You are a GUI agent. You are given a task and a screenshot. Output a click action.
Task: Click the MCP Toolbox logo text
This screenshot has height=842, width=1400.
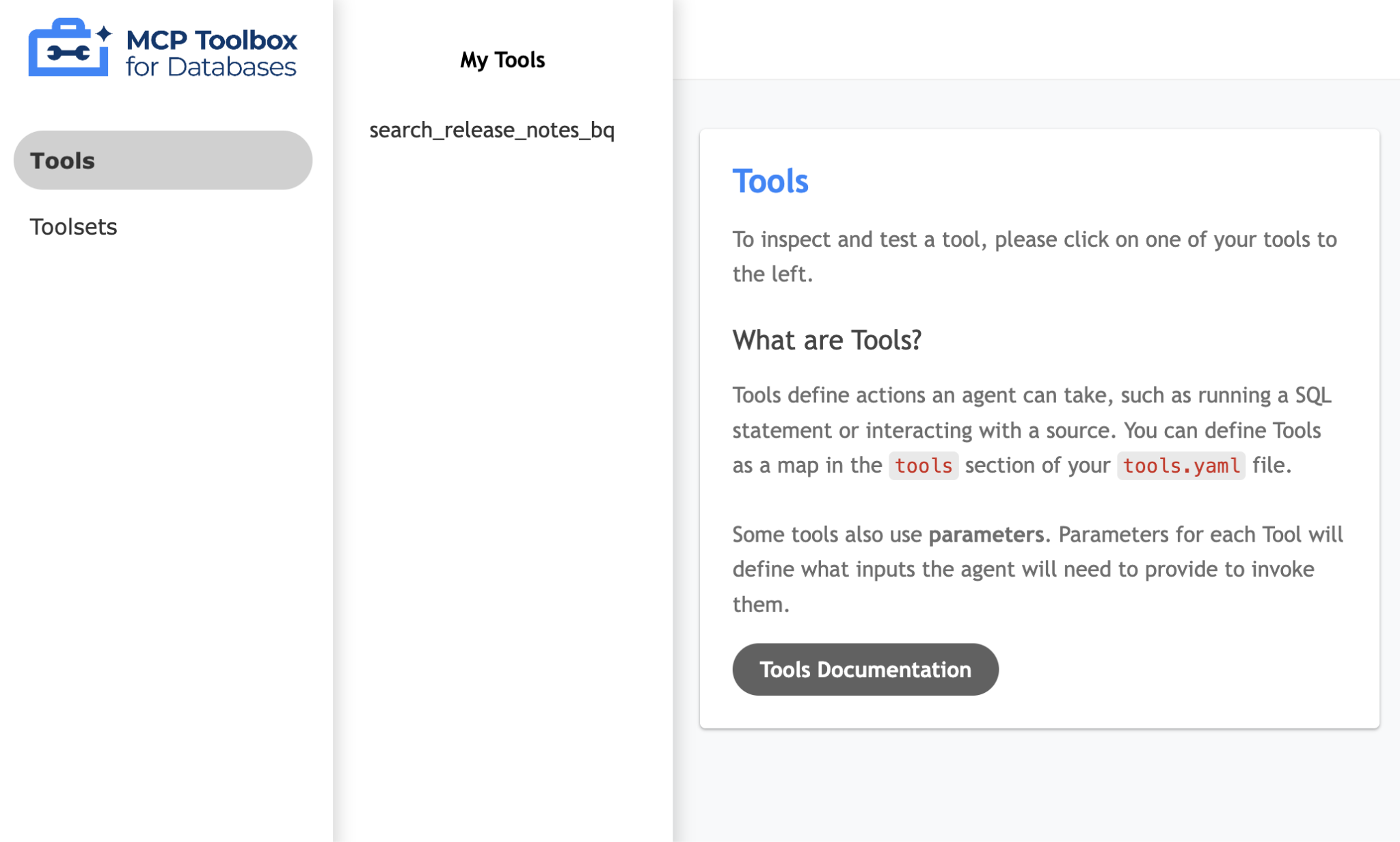[211, 40]
